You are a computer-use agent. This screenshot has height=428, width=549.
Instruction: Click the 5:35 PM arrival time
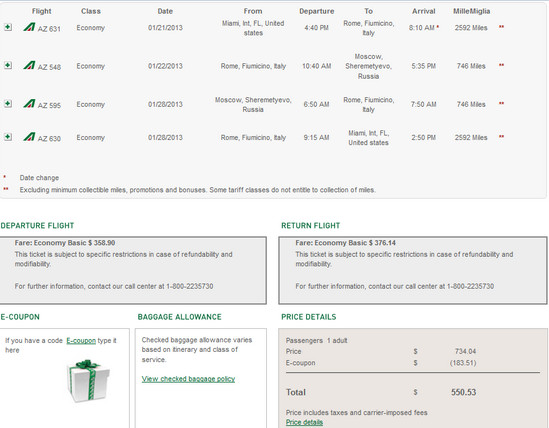pyautogui.click(x=424, y=66)
